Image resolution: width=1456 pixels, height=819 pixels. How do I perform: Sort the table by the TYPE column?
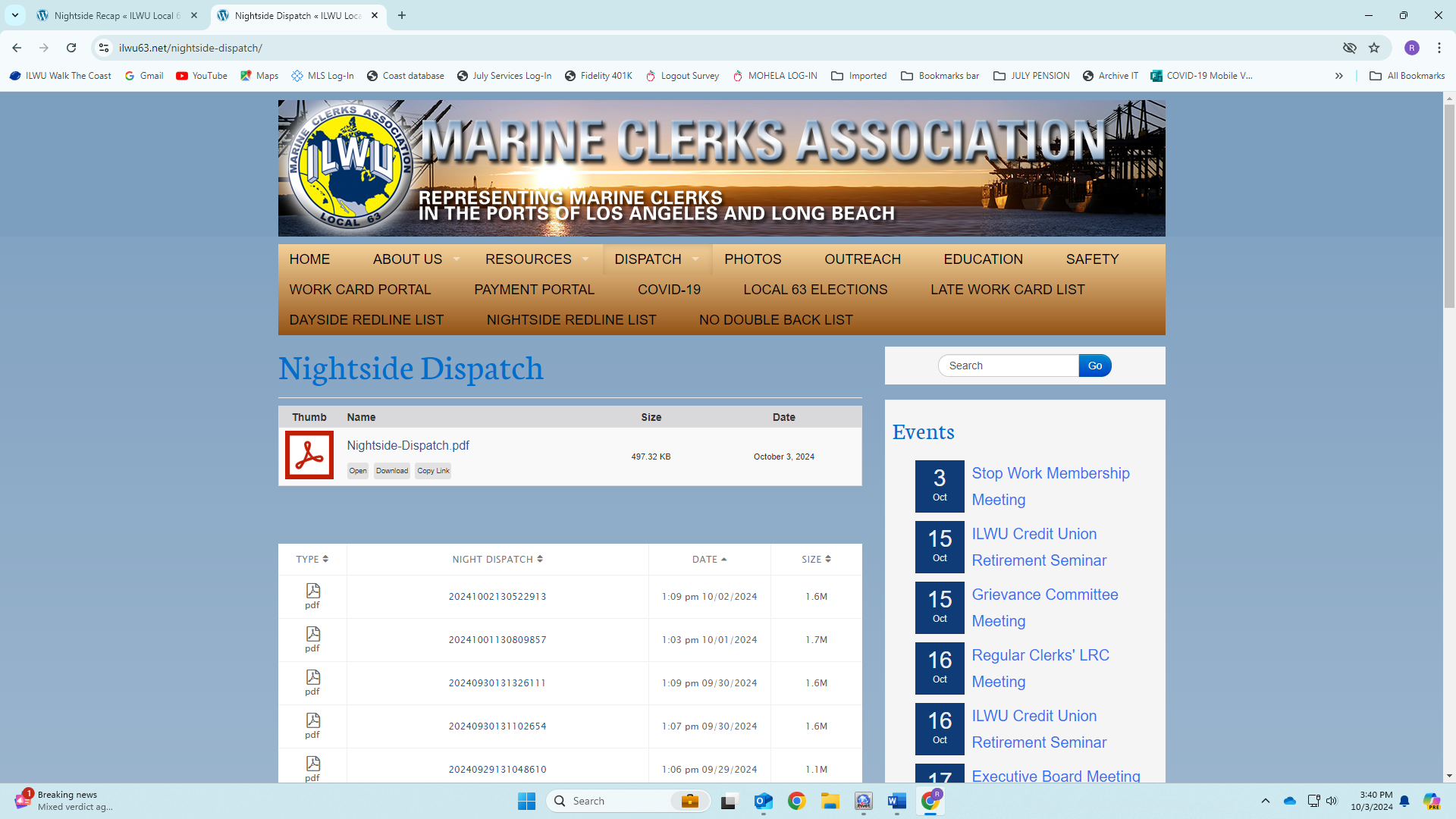(312, 559)
